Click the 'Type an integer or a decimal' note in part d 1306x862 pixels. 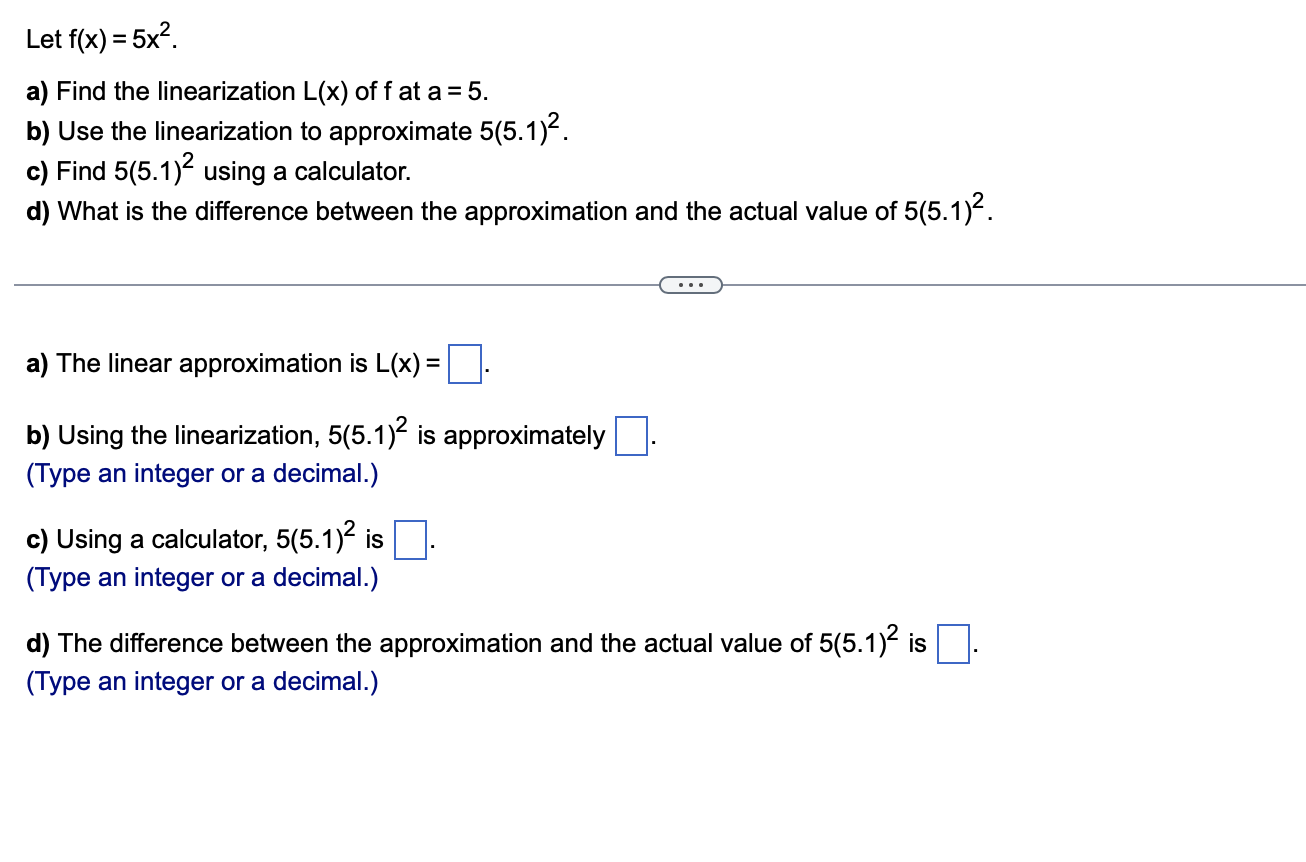[x=201, y=681]
